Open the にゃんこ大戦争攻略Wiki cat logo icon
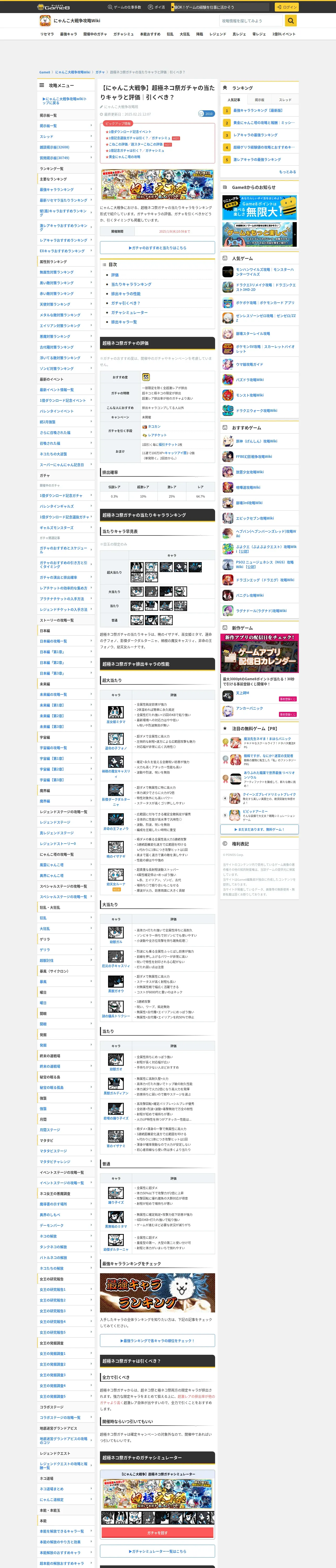The image size is (336, 1568). point(45,21)
